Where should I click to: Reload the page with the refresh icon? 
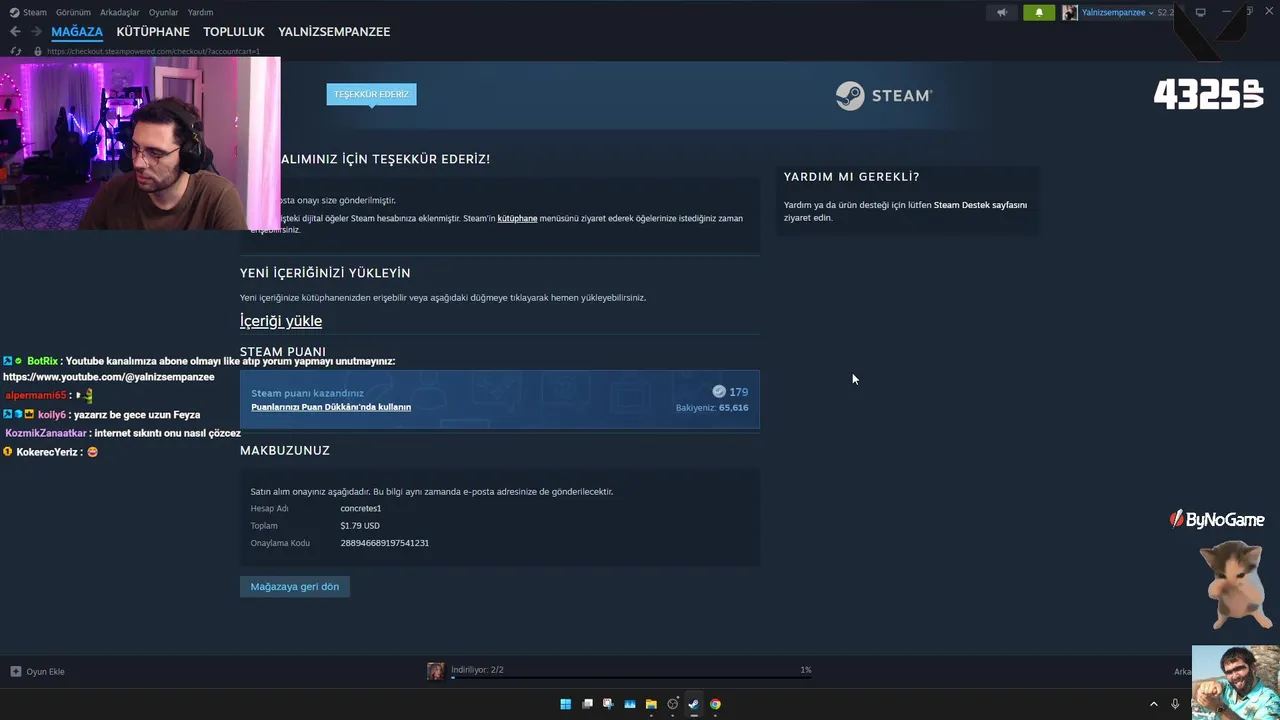coord(16,51)
